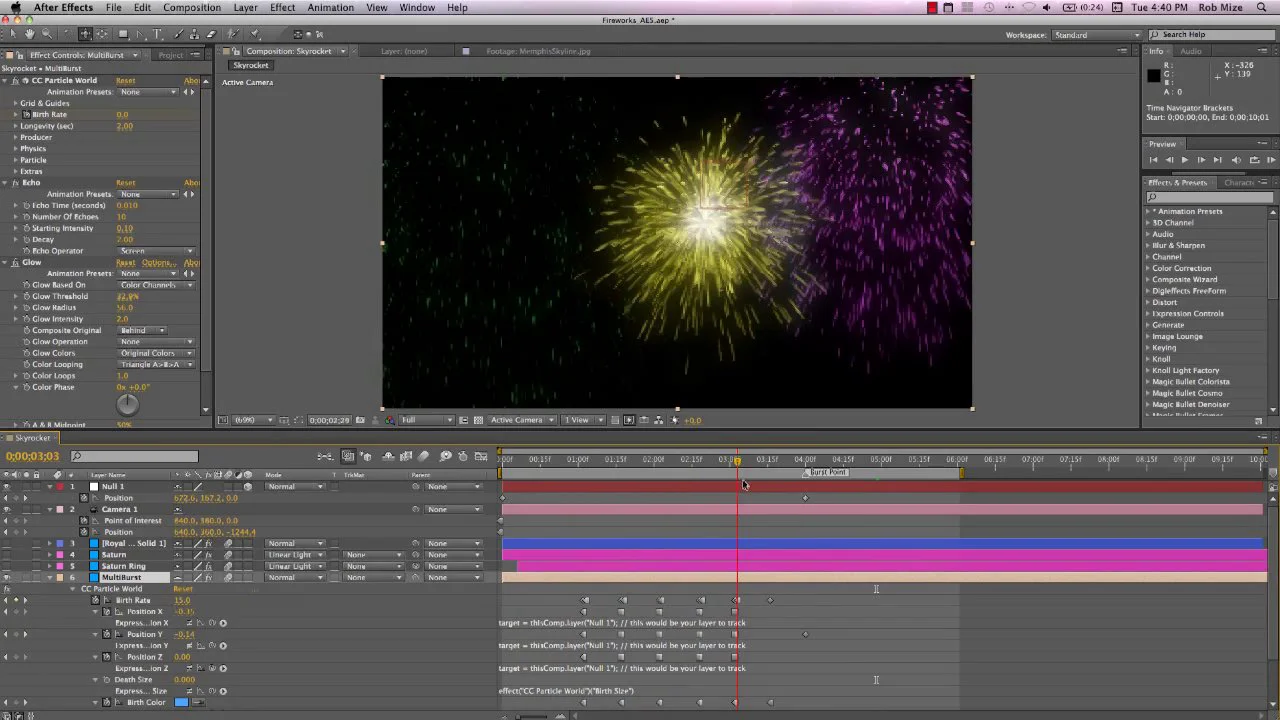
Task: Toggle the Glow effect fx switch
Action: (x=15, y=262)
